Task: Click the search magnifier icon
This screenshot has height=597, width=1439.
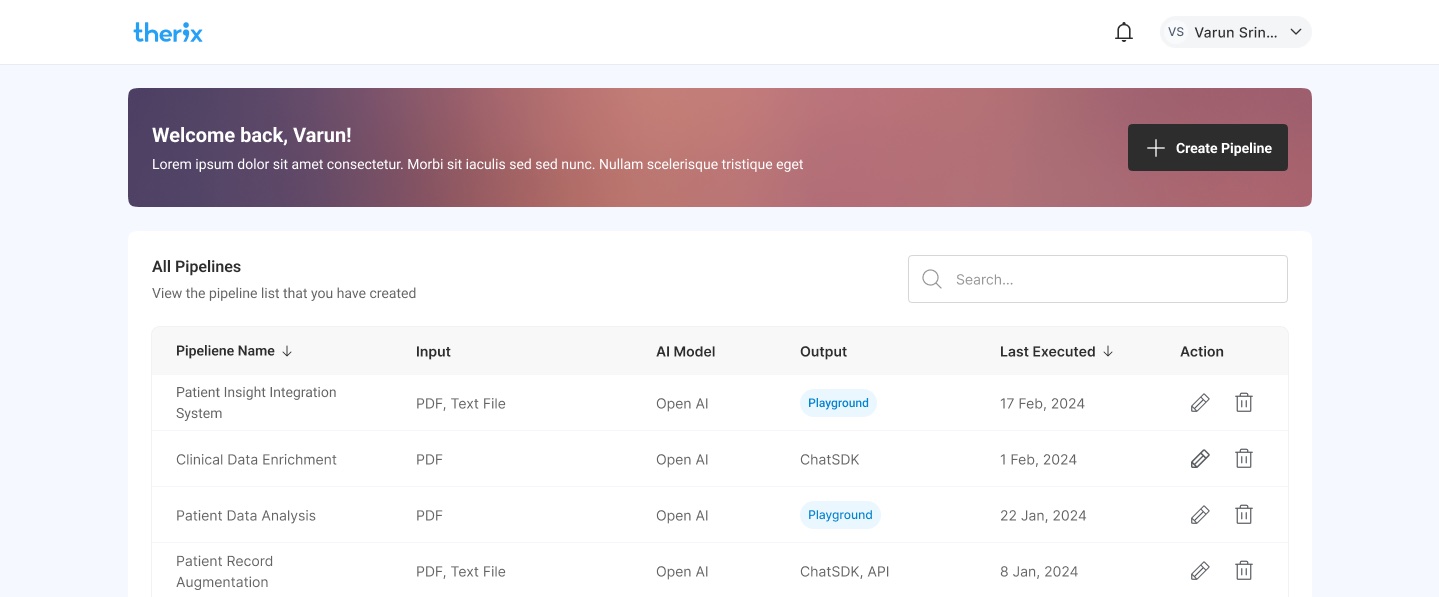Action: coord(932,279)
